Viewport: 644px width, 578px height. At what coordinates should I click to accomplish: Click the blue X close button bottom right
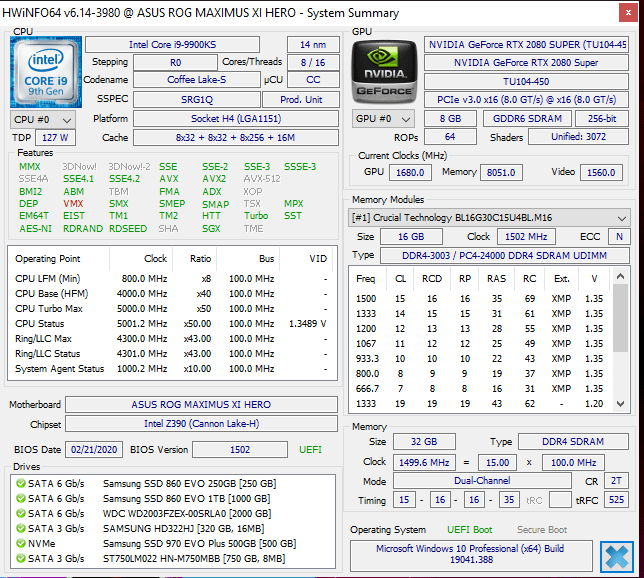(616, 557)
